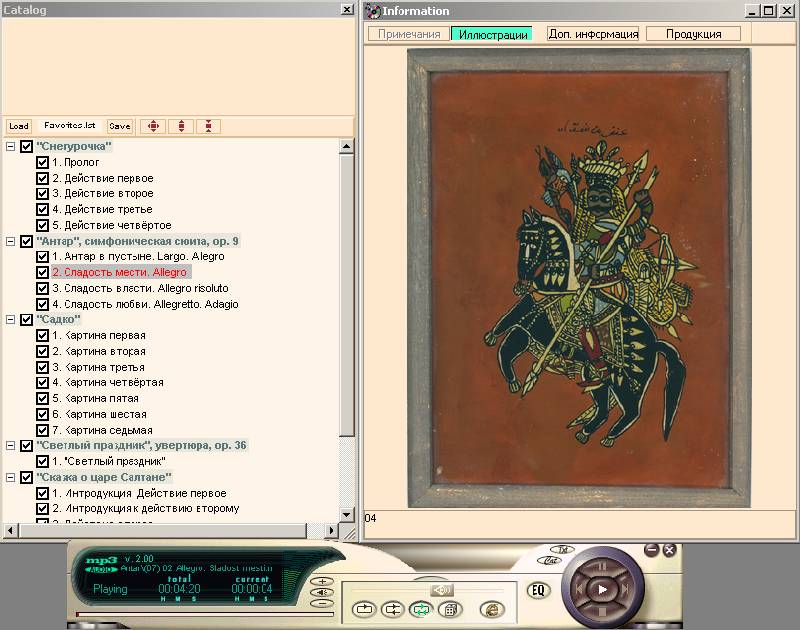Skip to the previous track in the player
Screen dimensions: 800x630
579,589
